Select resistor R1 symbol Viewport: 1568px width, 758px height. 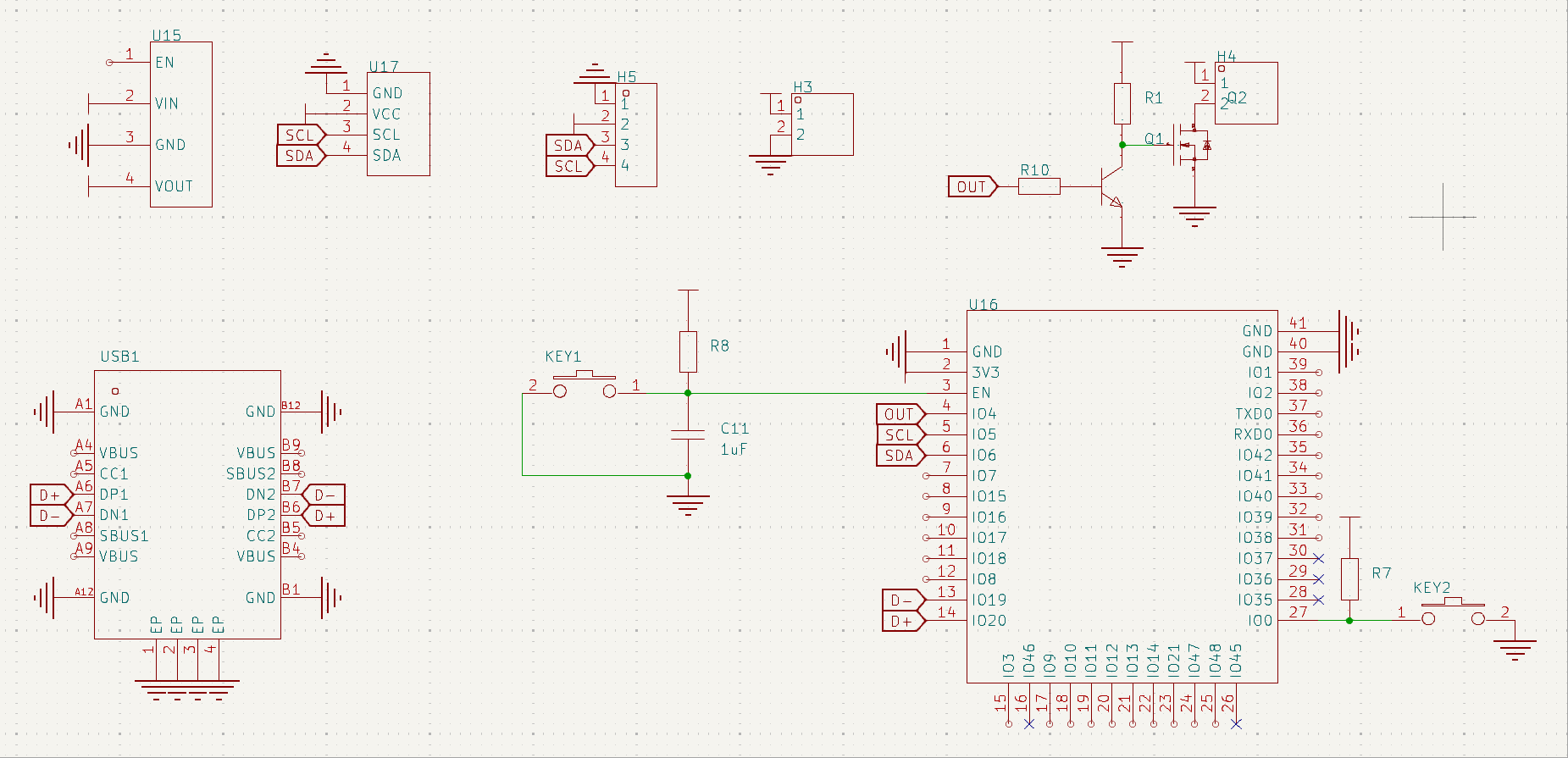click(1122, 103)
